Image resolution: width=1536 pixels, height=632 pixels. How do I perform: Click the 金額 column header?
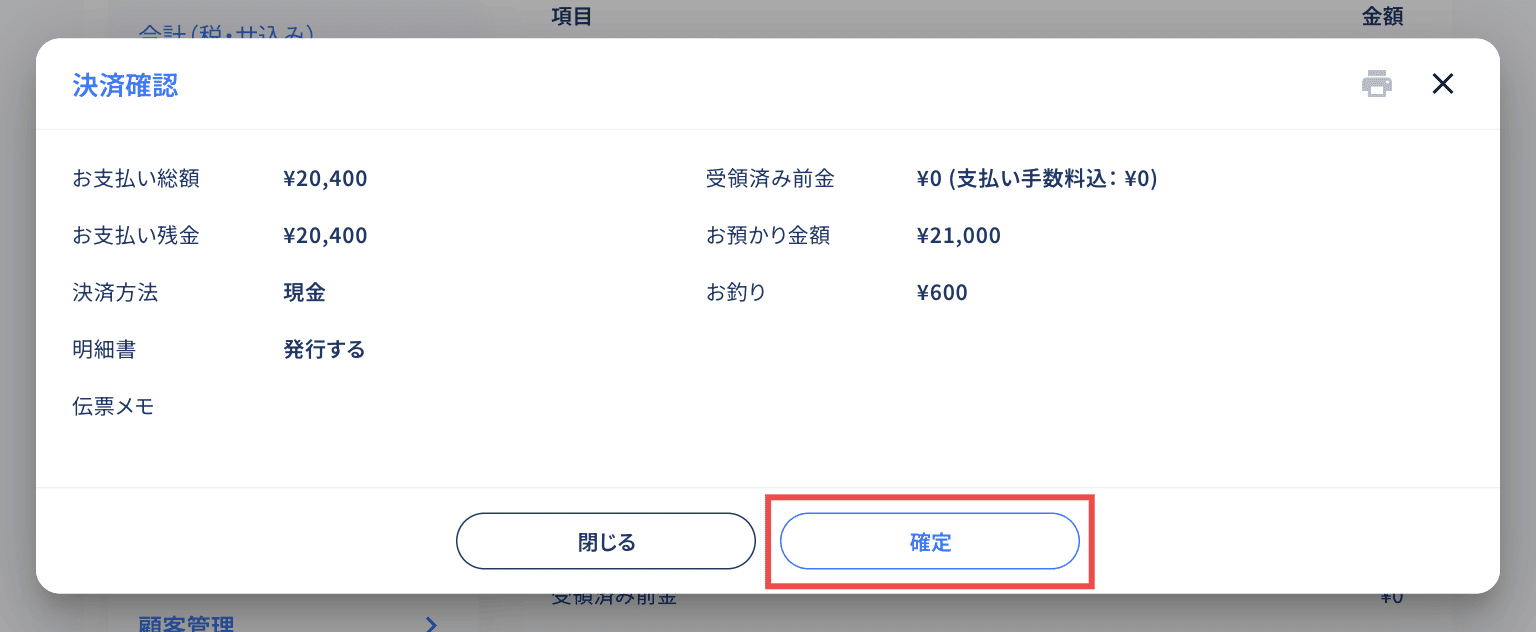1384,16
